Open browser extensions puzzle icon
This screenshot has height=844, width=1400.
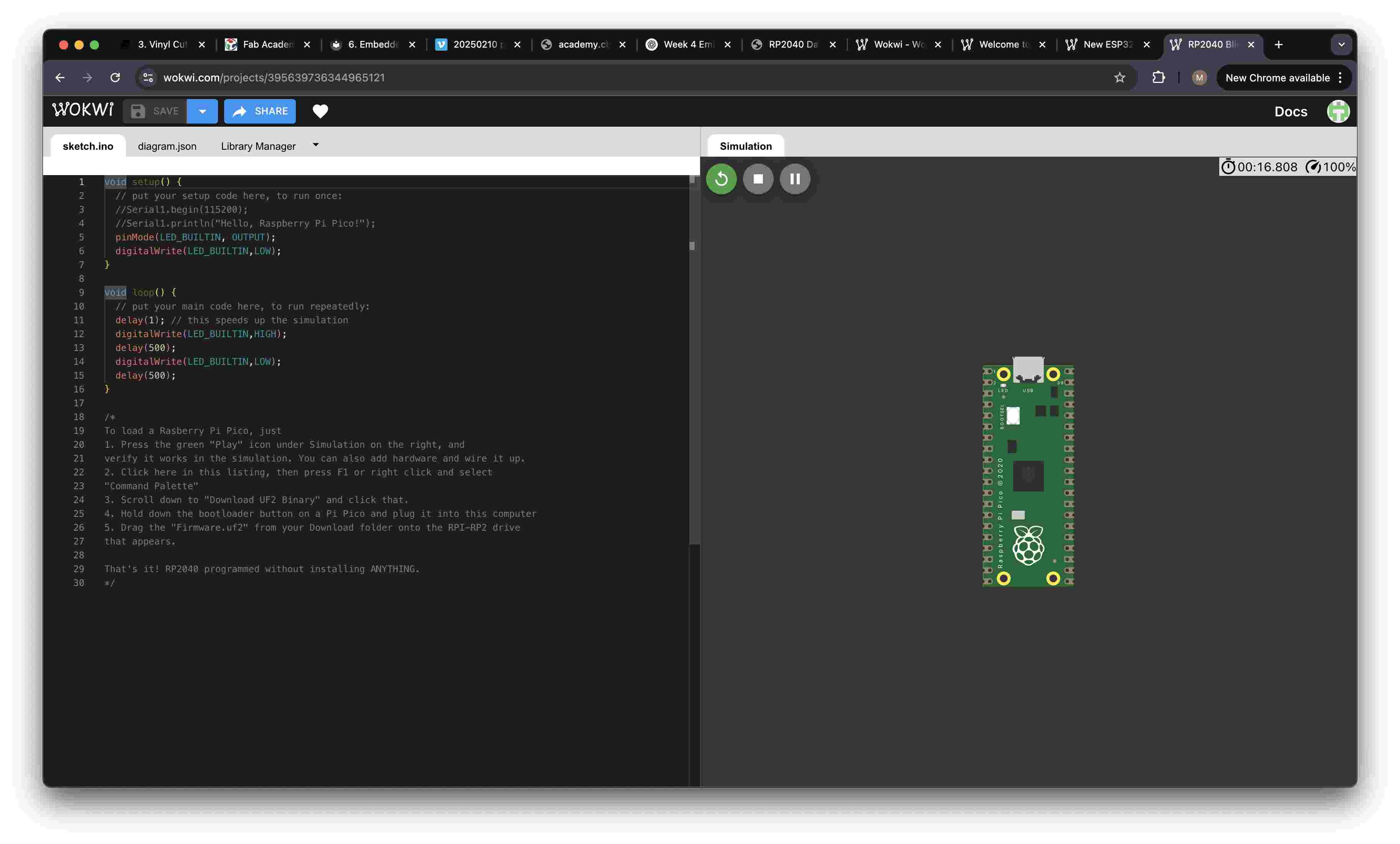1159,77
